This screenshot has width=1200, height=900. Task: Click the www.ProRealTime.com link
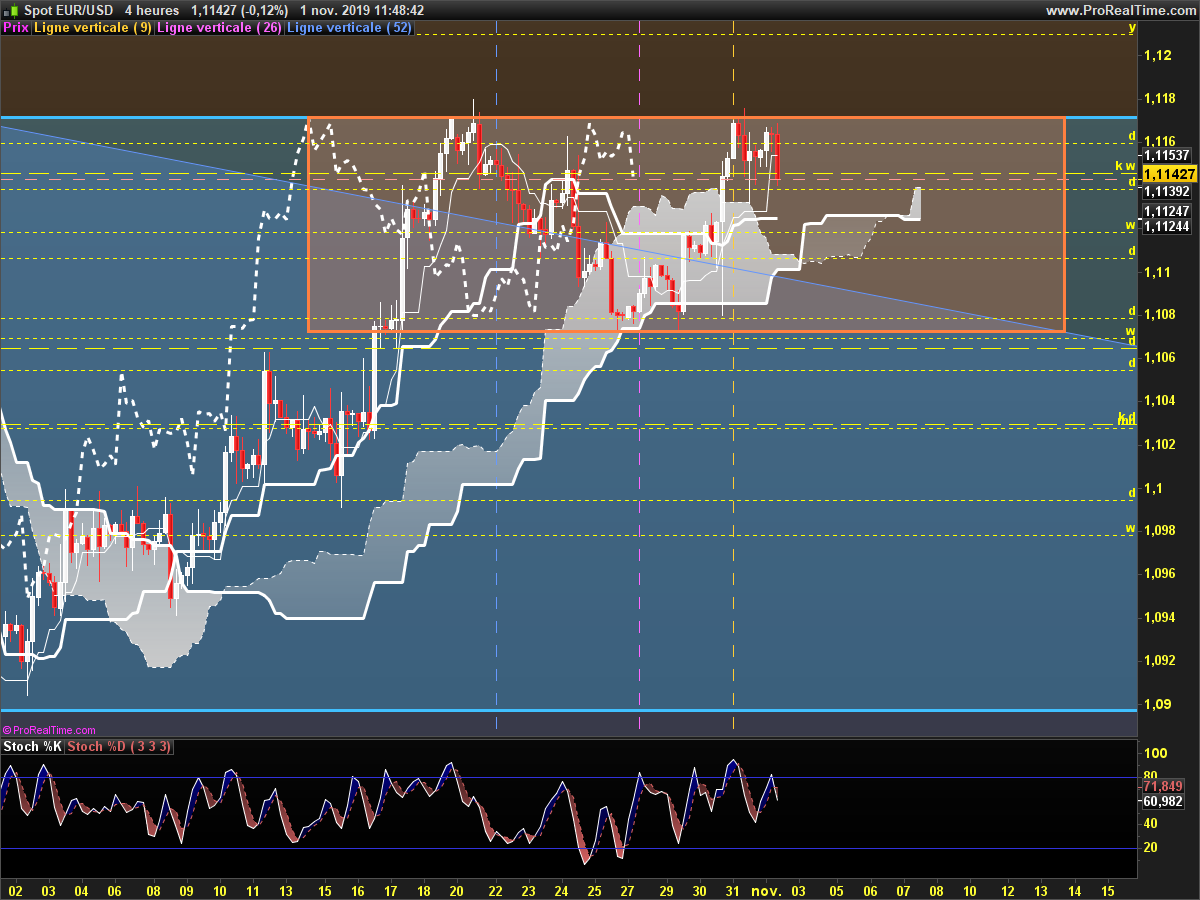pyautogui.click(x=1120, y=10)
